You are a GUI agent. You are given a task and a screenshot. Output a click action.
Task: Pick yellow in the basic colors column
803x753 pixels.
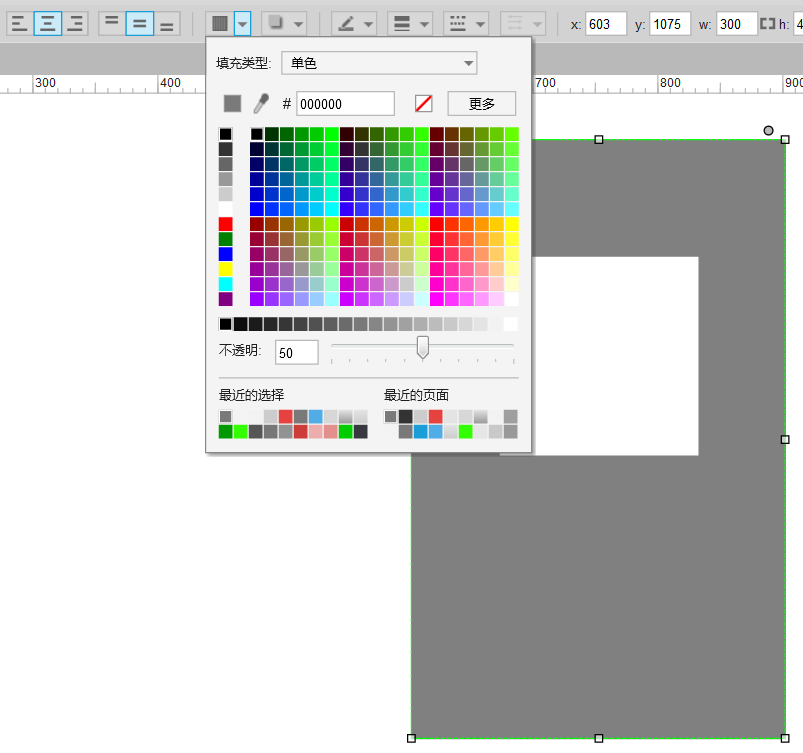coord(225,269)
